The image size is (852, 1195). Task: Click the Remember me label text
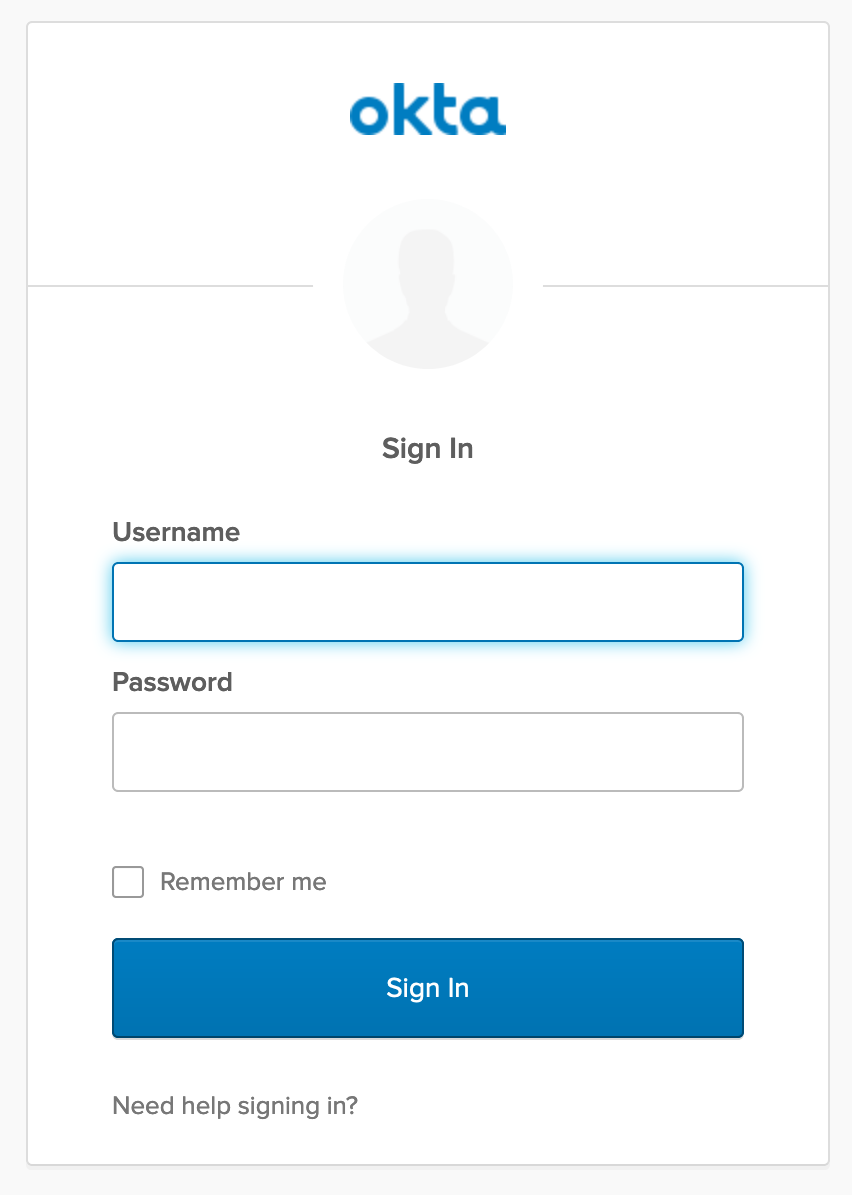tap(243, 882)
